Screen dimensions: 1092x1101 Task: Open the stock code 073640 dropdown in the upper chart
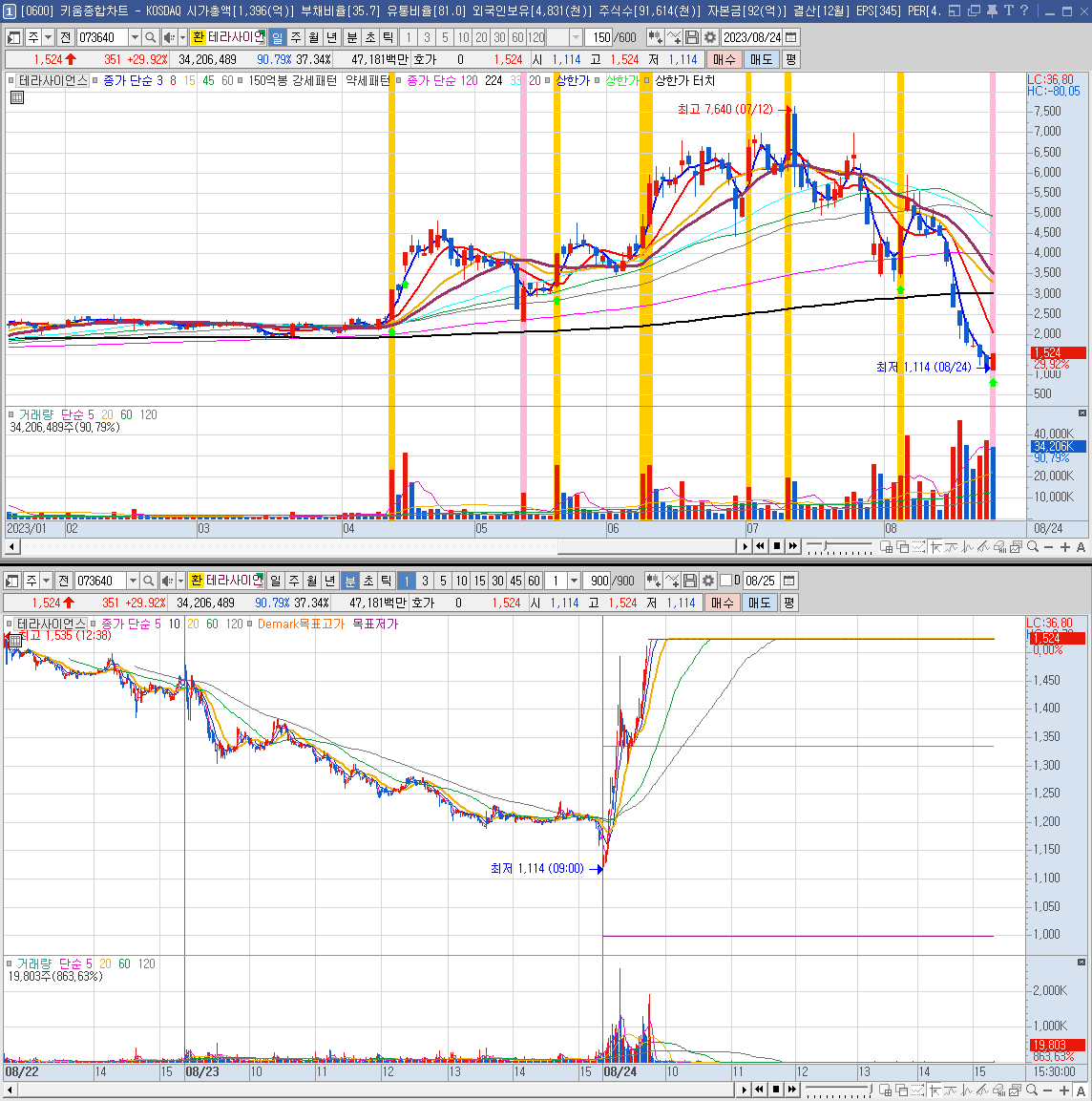click(135, 37)
